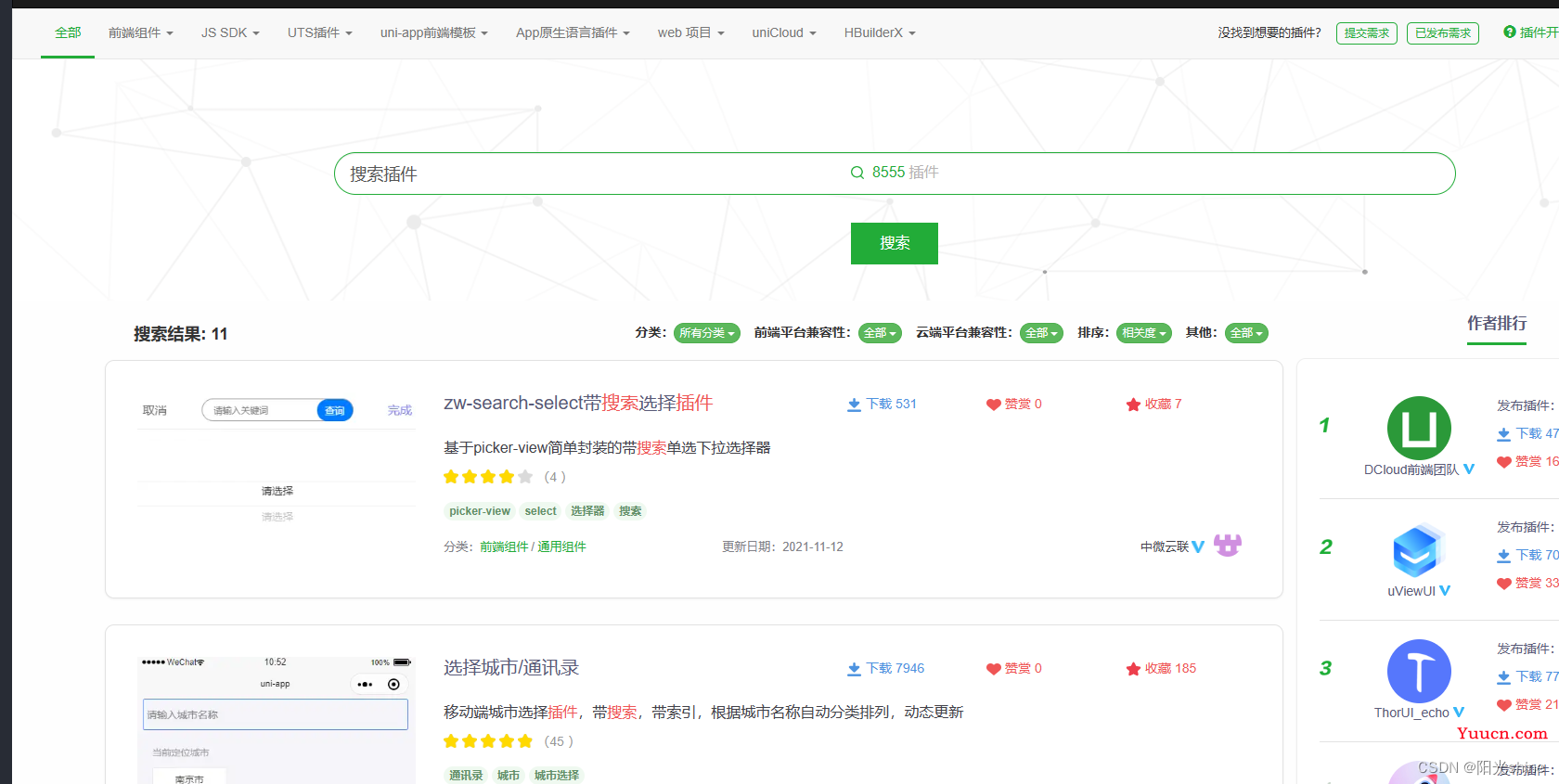Click the heart icon in DCloud前端团队 row
The height and width of the screenshot is (784, 1559).
[x=1504, y=462]
